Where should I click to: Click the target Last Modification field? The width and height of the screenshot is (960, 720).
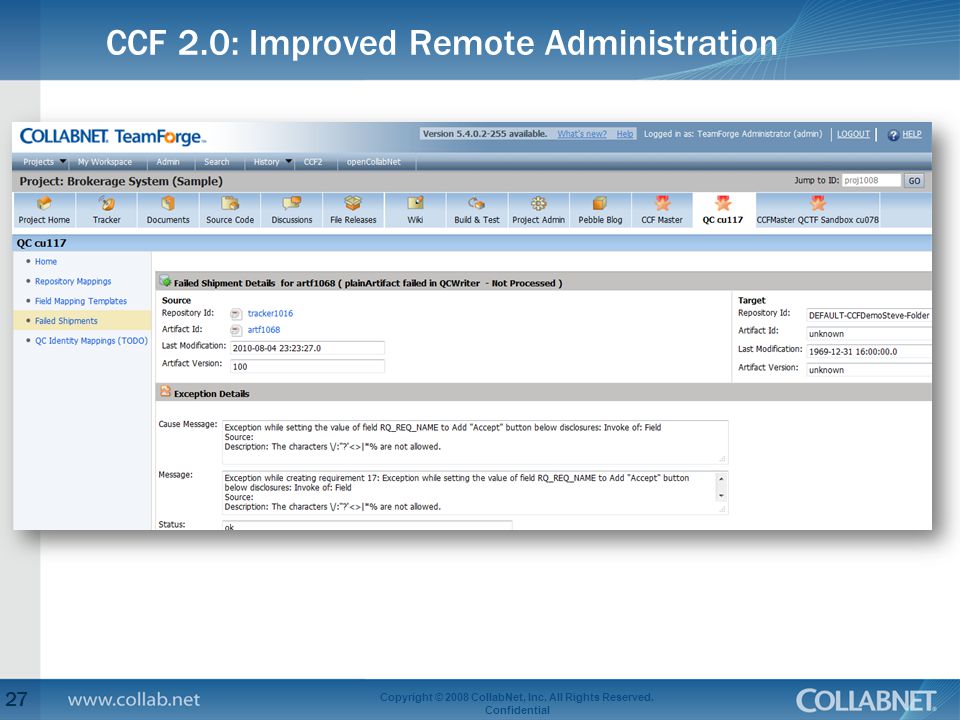click(869, 352)
